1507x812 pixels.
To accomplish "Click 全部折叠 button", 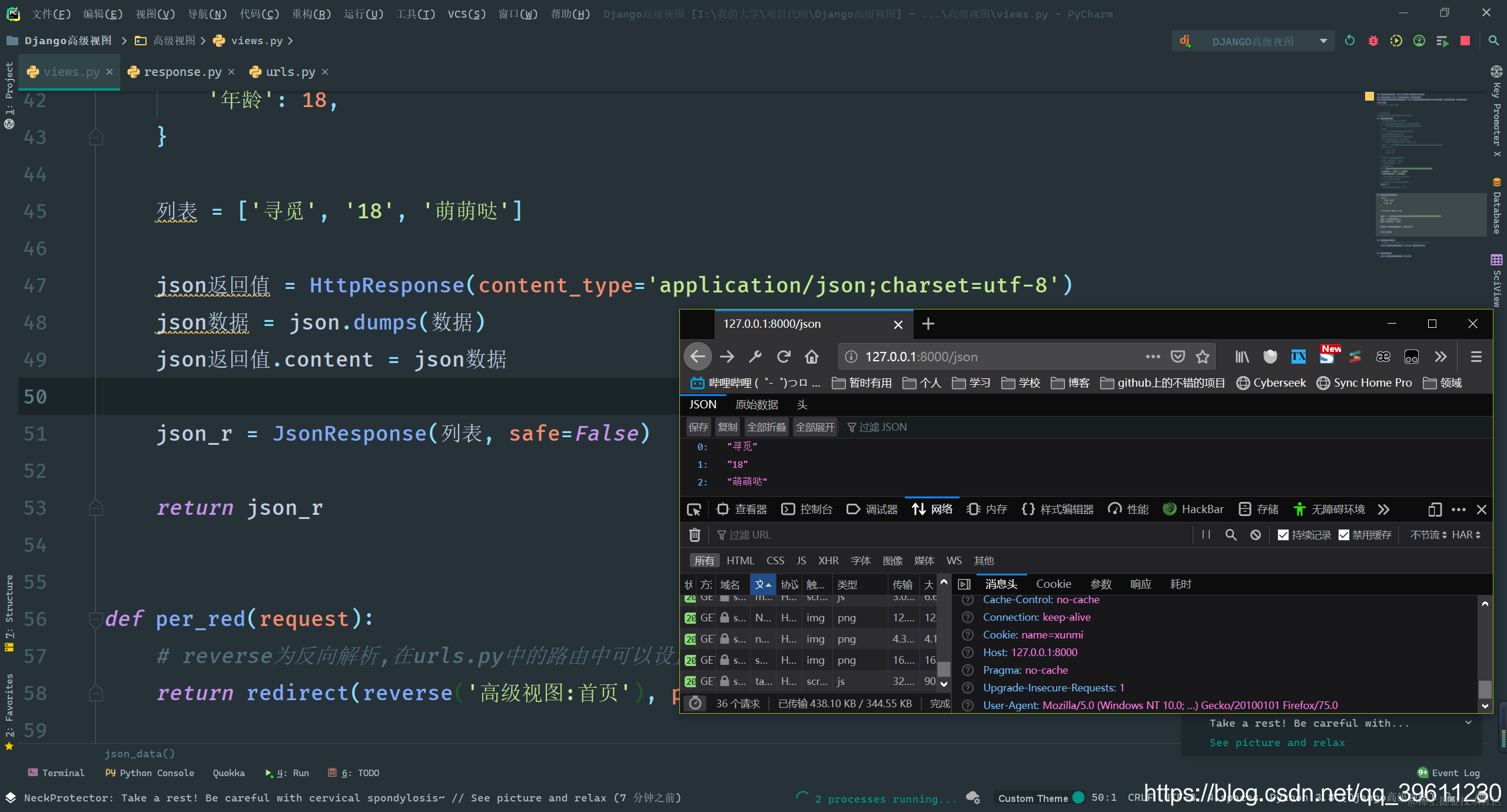I will click(766, 427).
